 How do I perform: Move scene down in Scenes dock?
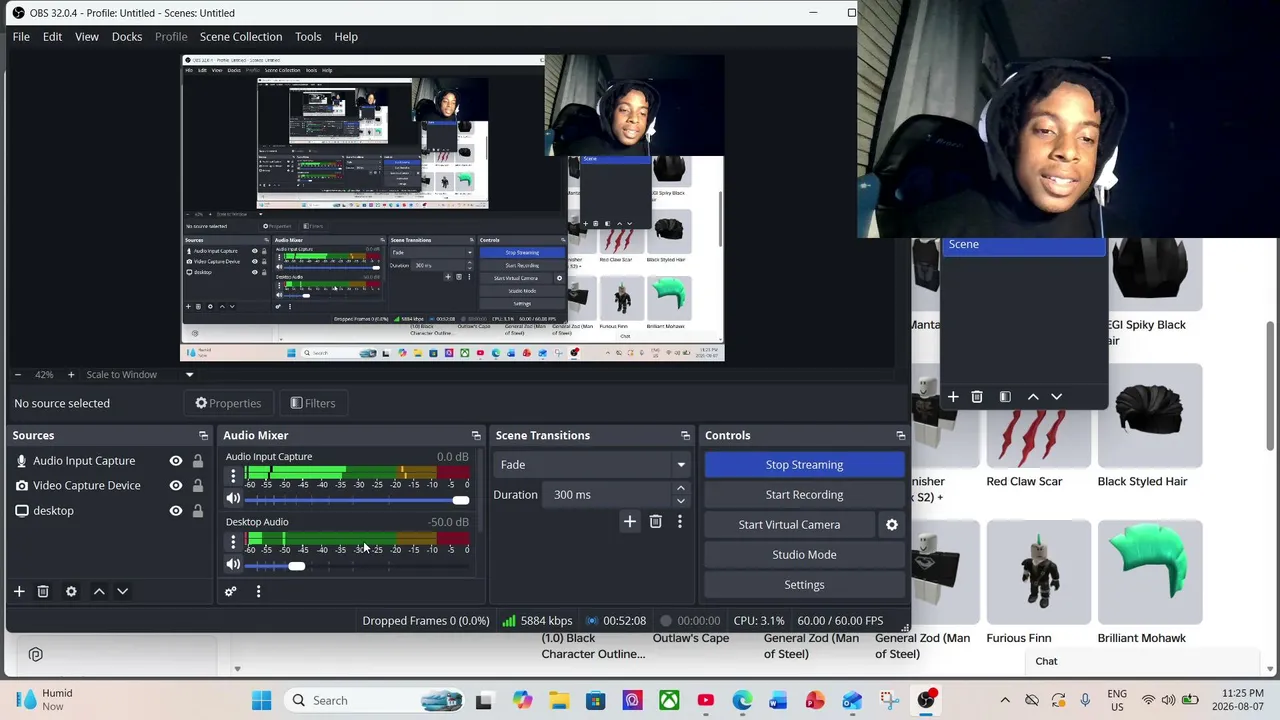click(x=1056, y=397)
